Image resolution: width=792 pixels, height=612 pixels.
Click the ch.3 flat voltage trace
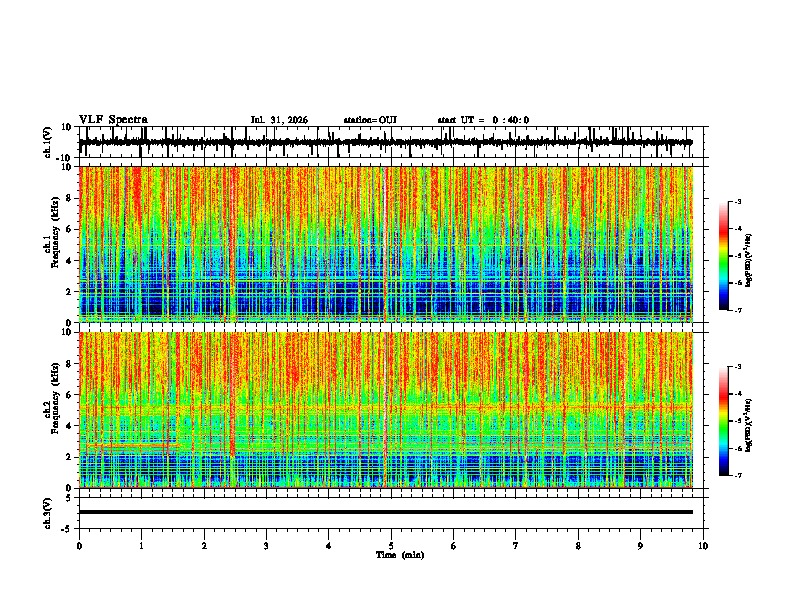(x=386, y=512)
